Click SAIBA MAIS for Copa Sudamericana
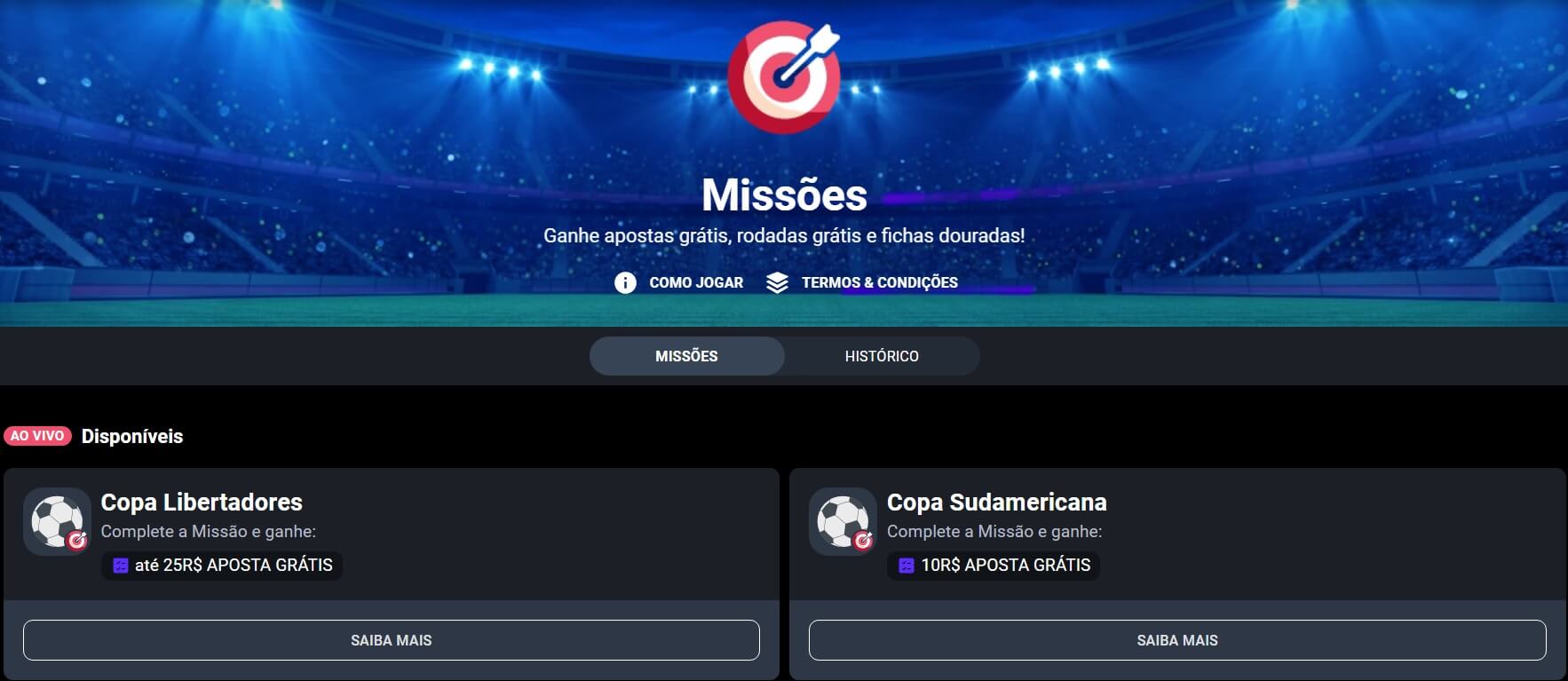1568x681 pixels. pos(1177,640)
